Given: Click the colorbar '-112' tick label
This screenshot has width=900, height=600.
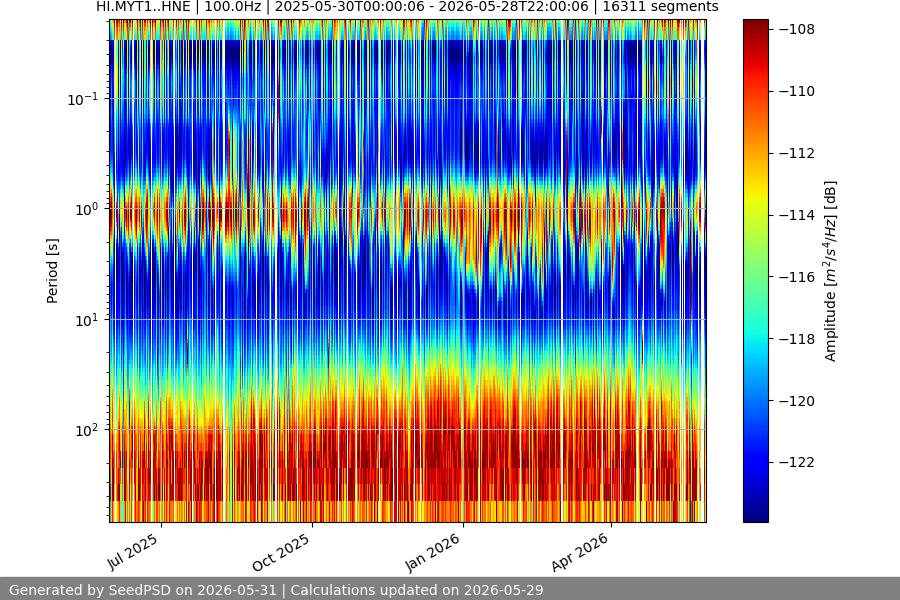Looking at the screenshot, I should [x=797, y=153].
